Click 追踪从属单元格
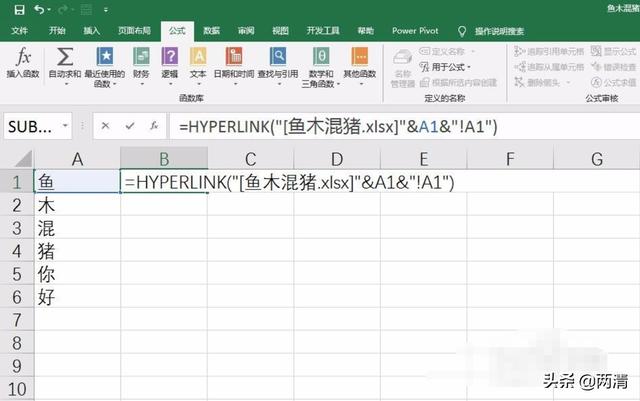Viewport: 640px width, 401px height. [549, 67]
